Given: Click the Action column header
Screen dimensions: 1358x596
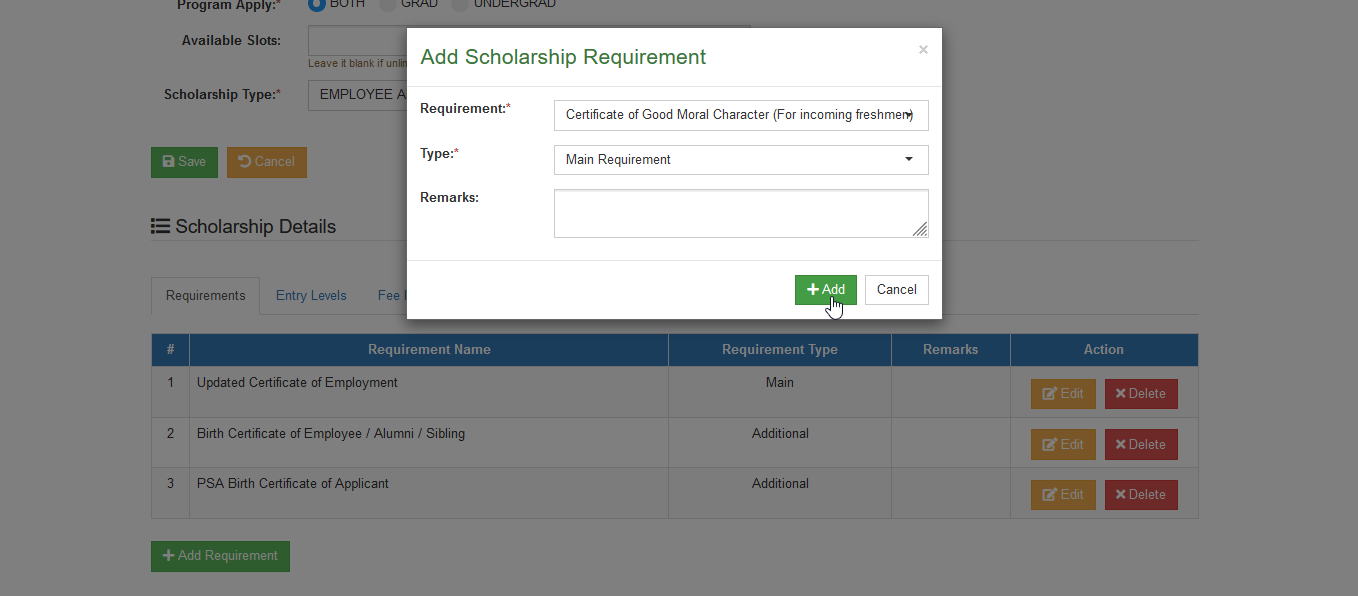Looking at the screenshot, I should [x=1104, y=350].
